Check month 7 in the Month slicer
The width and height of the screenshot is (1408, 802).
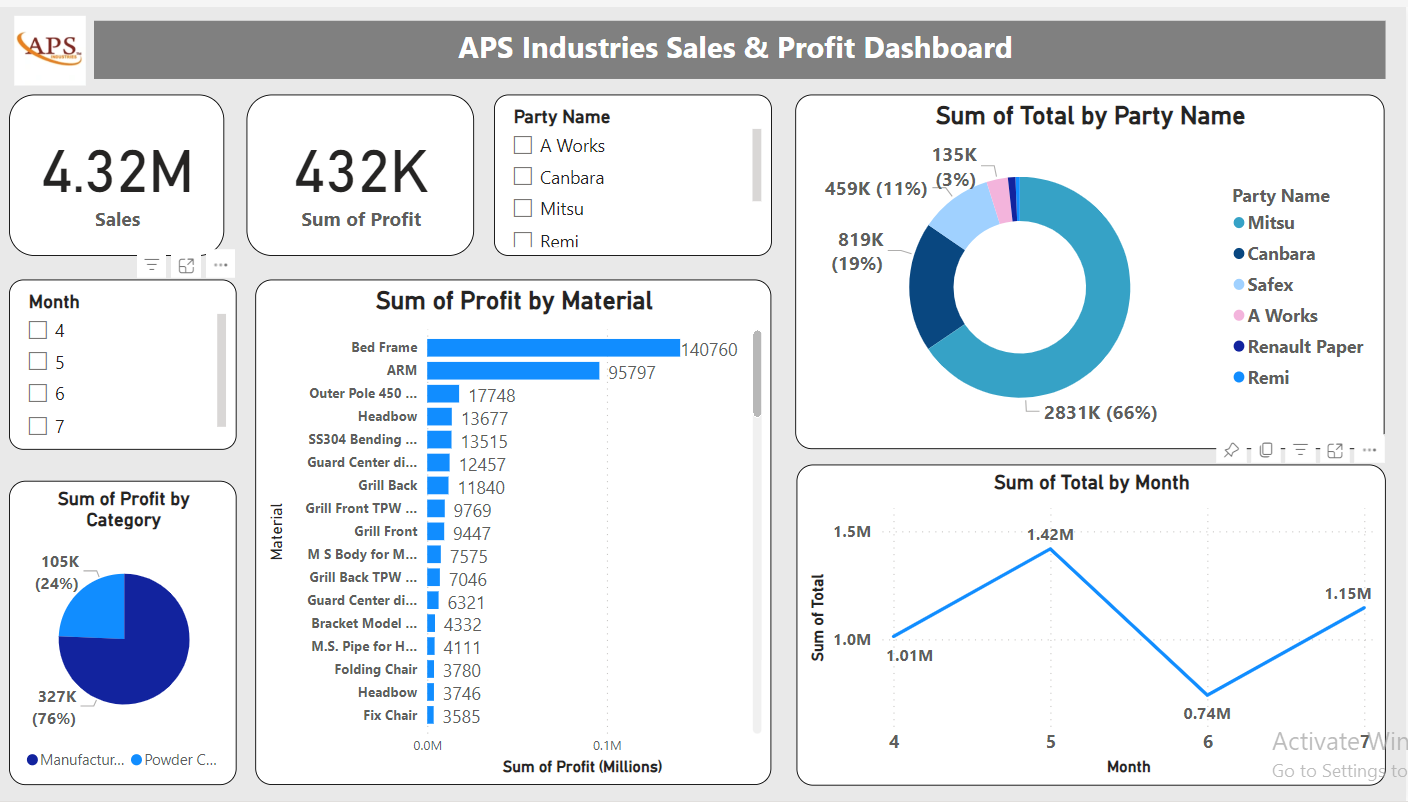pyautogui.click(x=37, y=425)
